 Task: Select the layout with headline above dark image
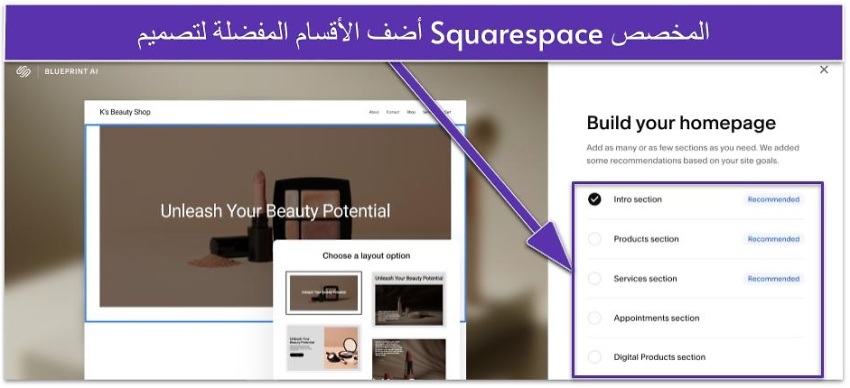point(409,299)
